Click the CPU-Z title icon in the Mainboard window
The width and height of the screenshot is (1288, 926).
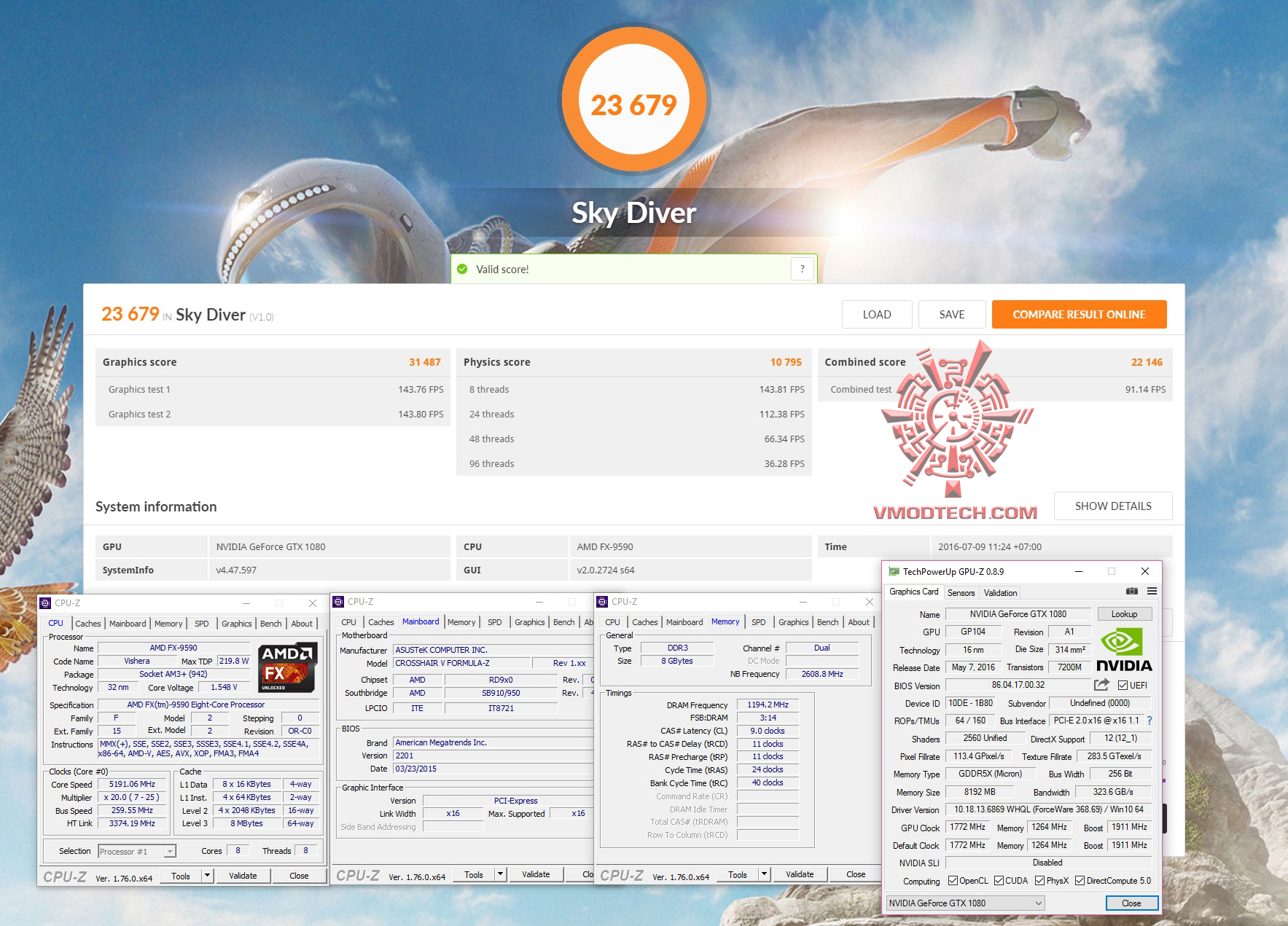pos(338,602)
